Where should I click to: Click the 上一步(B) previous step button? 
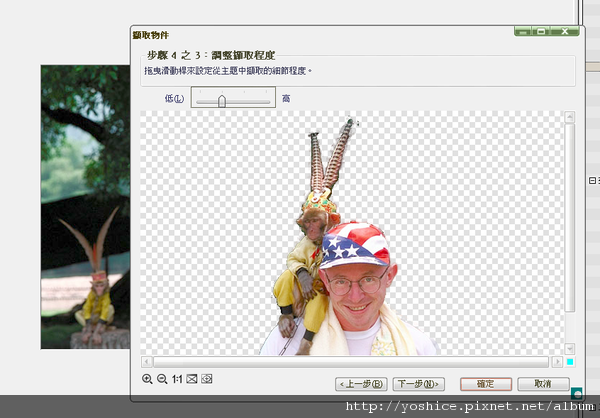361,384
